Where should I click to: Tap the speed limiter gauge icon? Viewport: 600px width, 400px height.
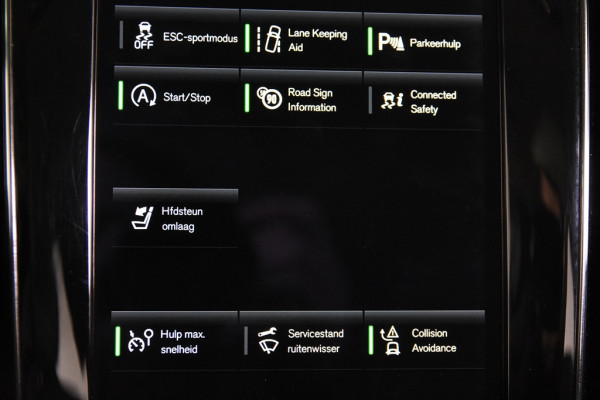pos(140,340)
